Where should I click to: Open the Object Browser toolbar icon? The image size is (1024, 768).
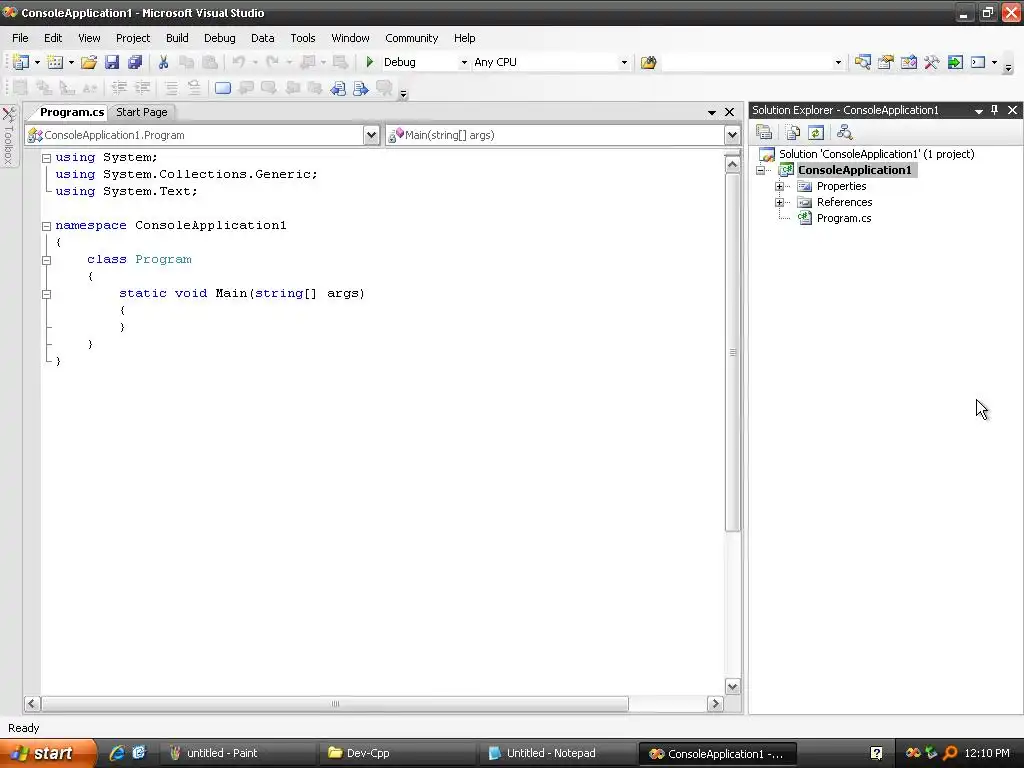(908, 62)
